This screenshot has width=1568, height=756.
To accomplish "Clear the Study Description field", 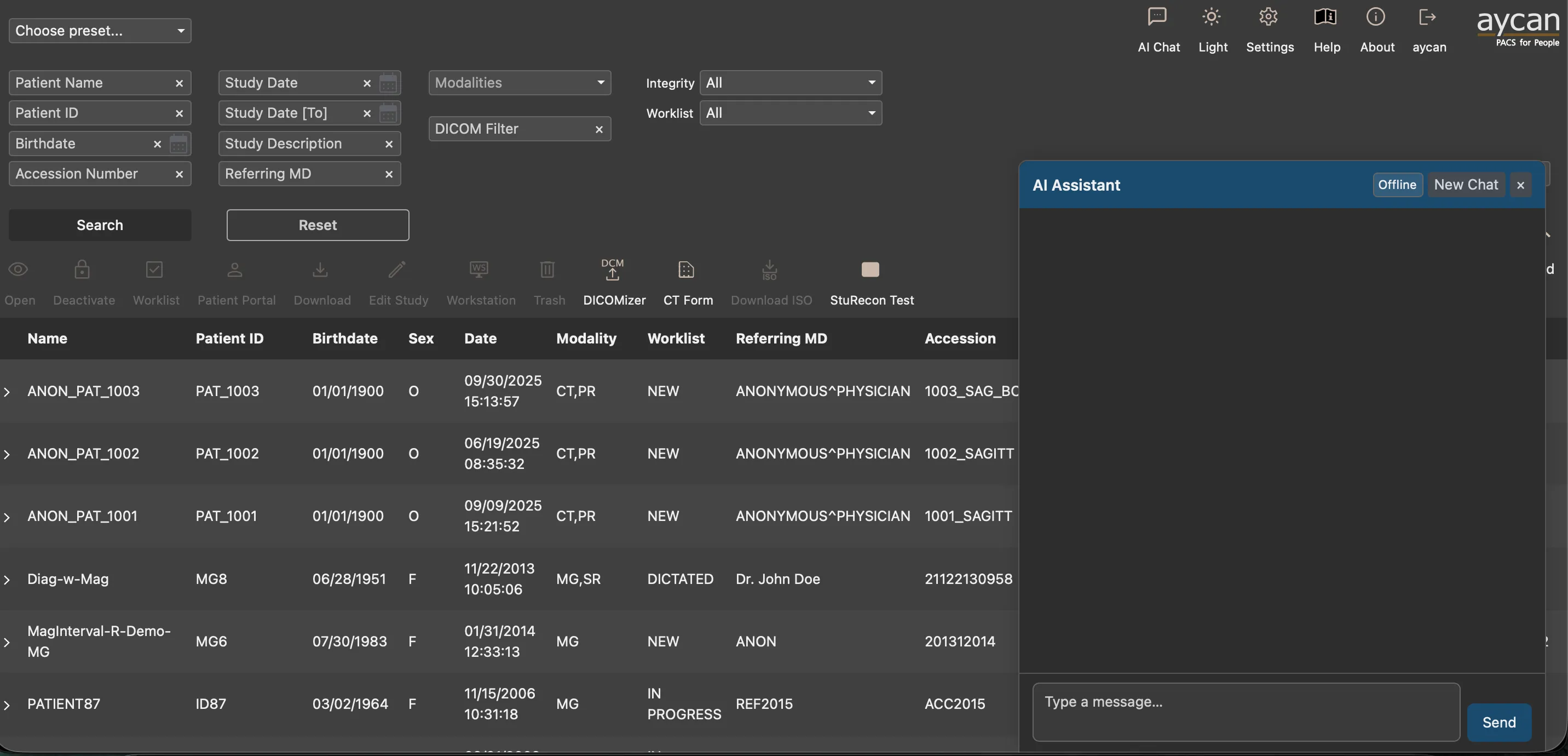I will [x=389, y=144].
